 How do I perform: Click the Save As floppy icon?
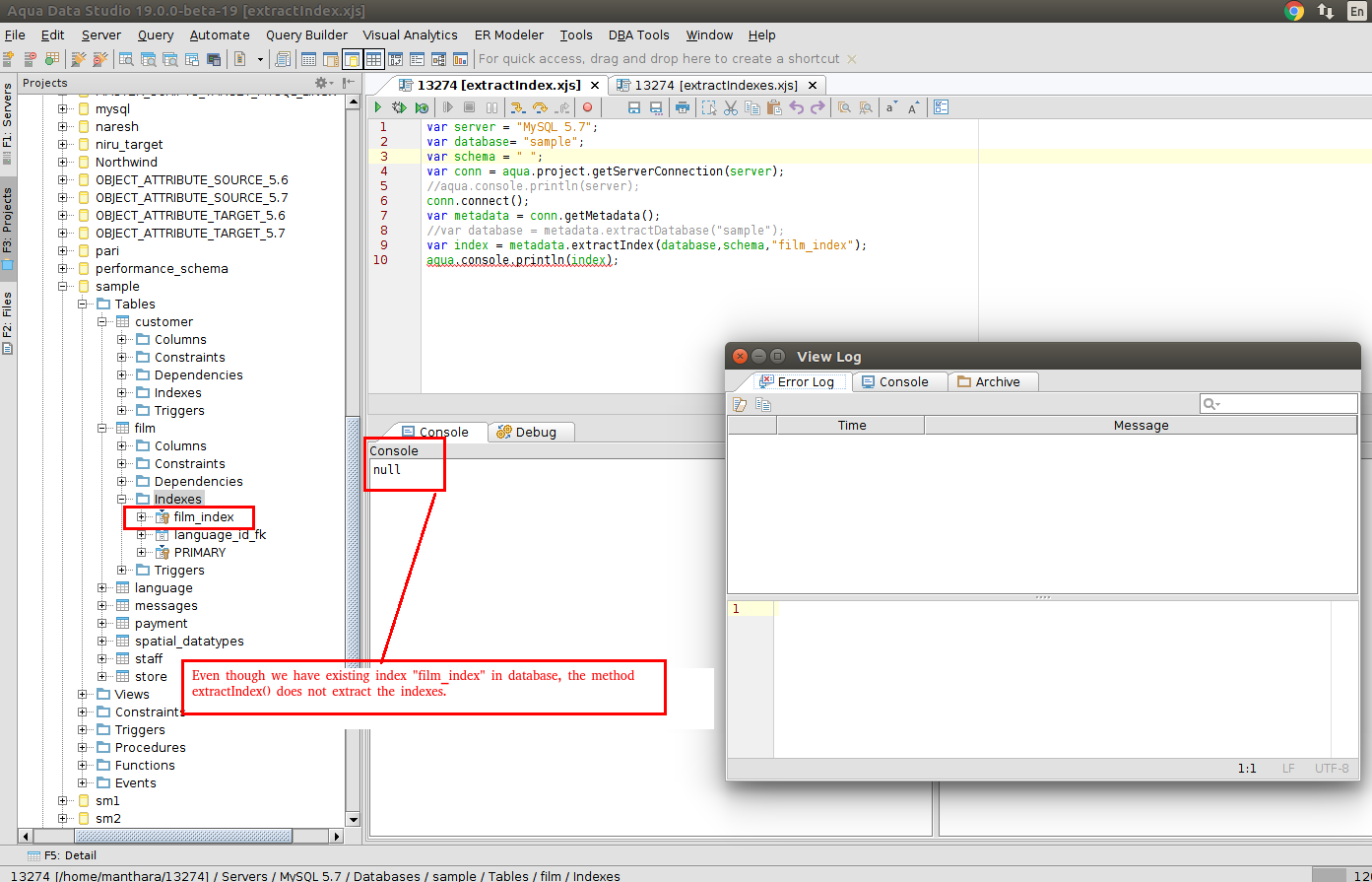[656, 107]
